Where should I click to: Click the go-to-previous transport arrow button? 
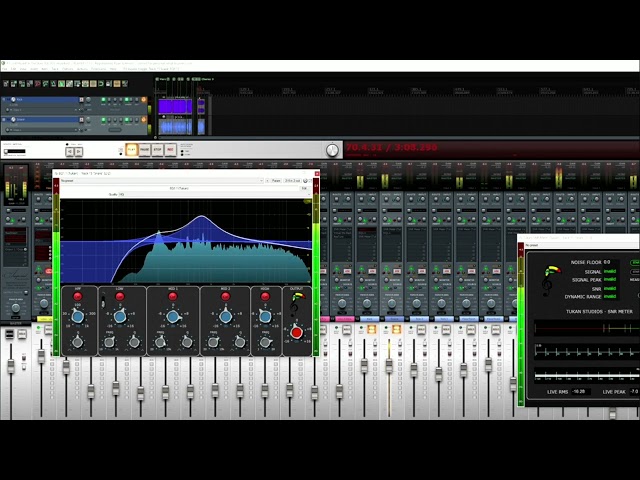(x=70, y=152)
